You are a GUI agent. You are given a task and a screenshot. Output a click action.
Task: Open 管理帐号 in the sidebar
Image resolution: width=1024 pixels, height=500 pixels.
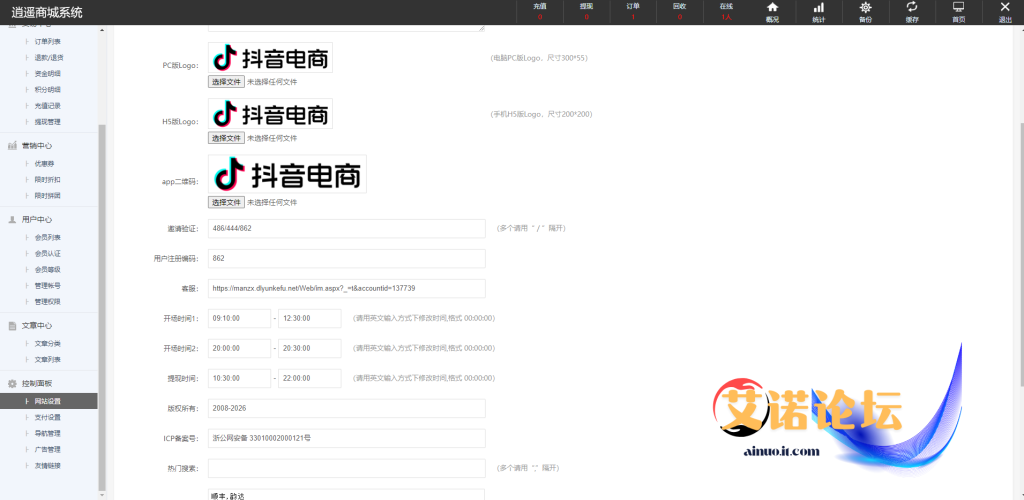[x=48, y=285]
